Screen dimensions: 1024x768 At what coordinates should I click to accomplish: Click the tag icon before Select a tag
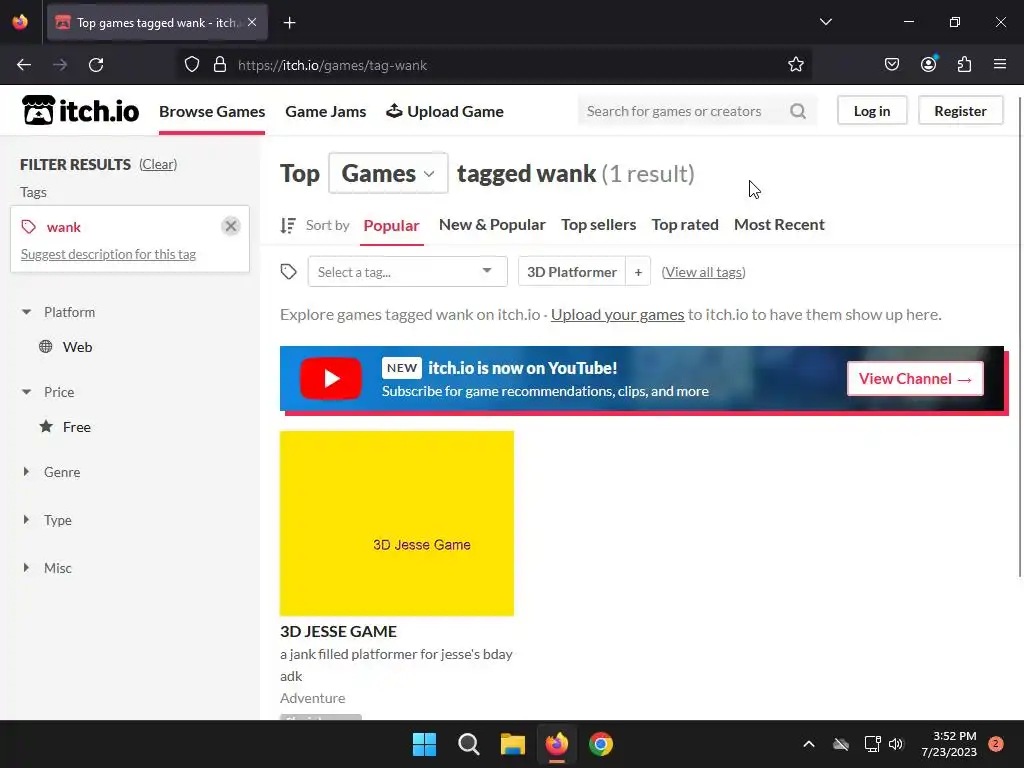click(x=289, y=272)
